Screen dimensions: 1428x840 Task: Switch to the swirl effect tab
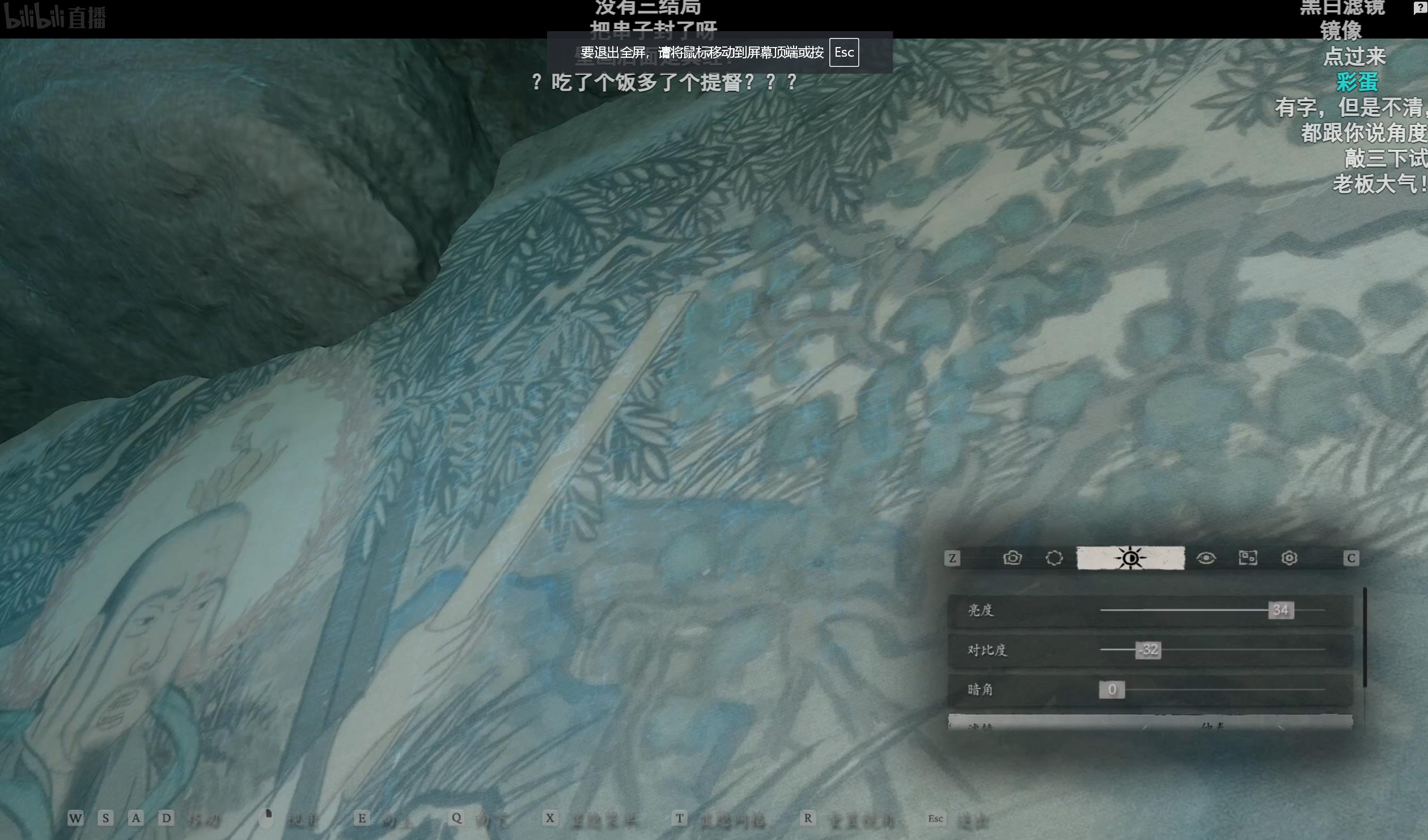point(1054,558)
